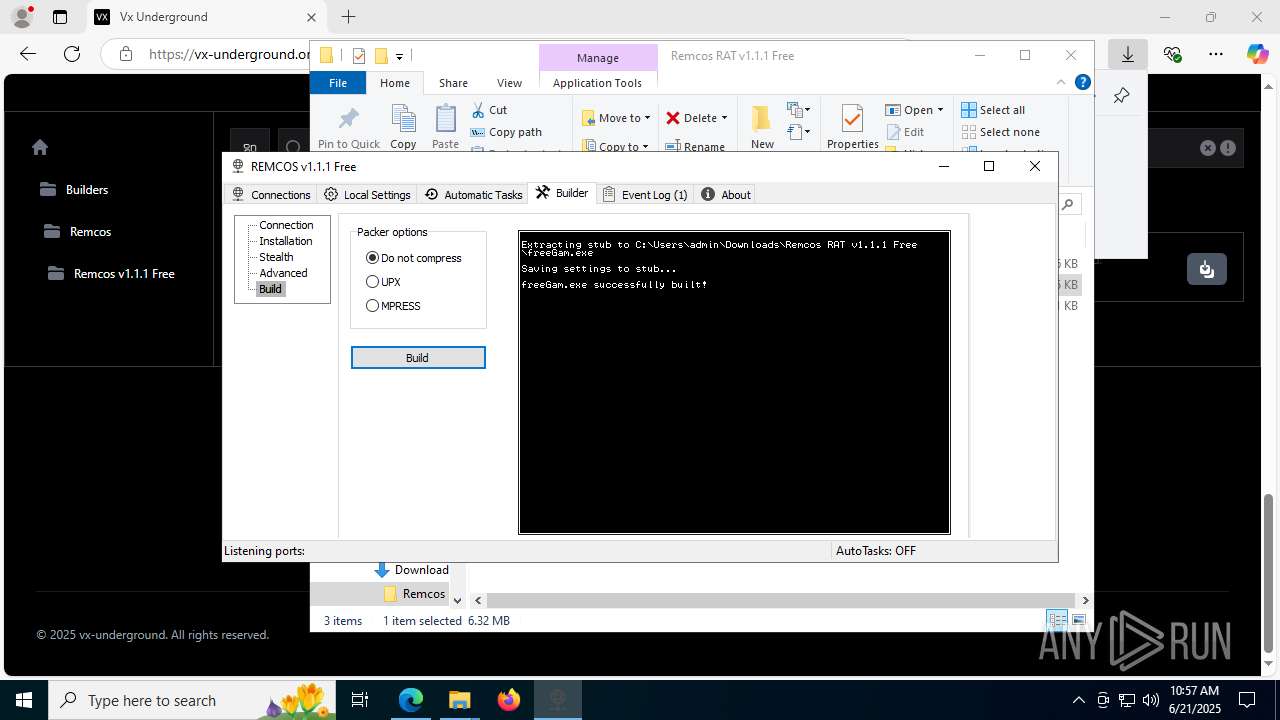Click the Explorer help question mark icon
Viewport: 1280px width, 720px height.
coord(1082,83)
